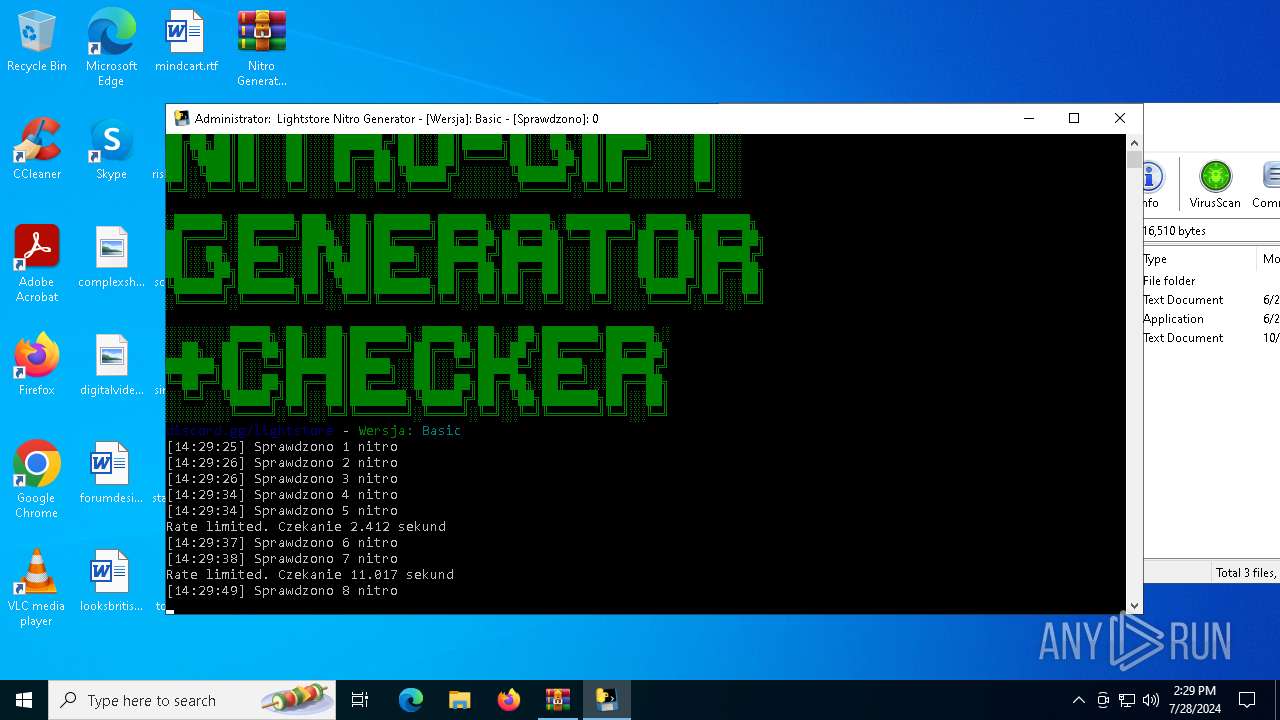
Task: Click the console window title bar text
Action: (397, 118)
